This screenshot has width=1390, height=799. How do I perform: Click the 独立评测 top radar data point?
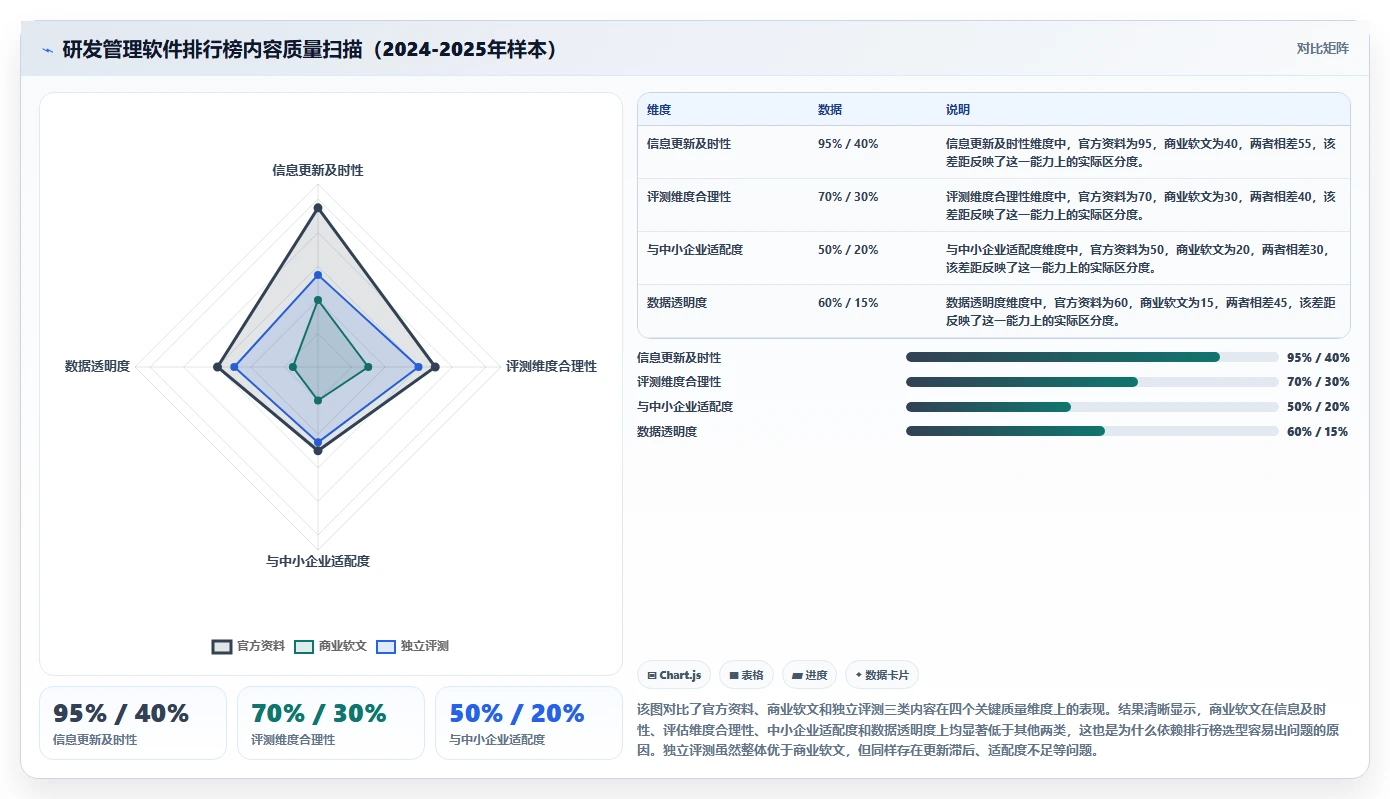click(318, 274)
